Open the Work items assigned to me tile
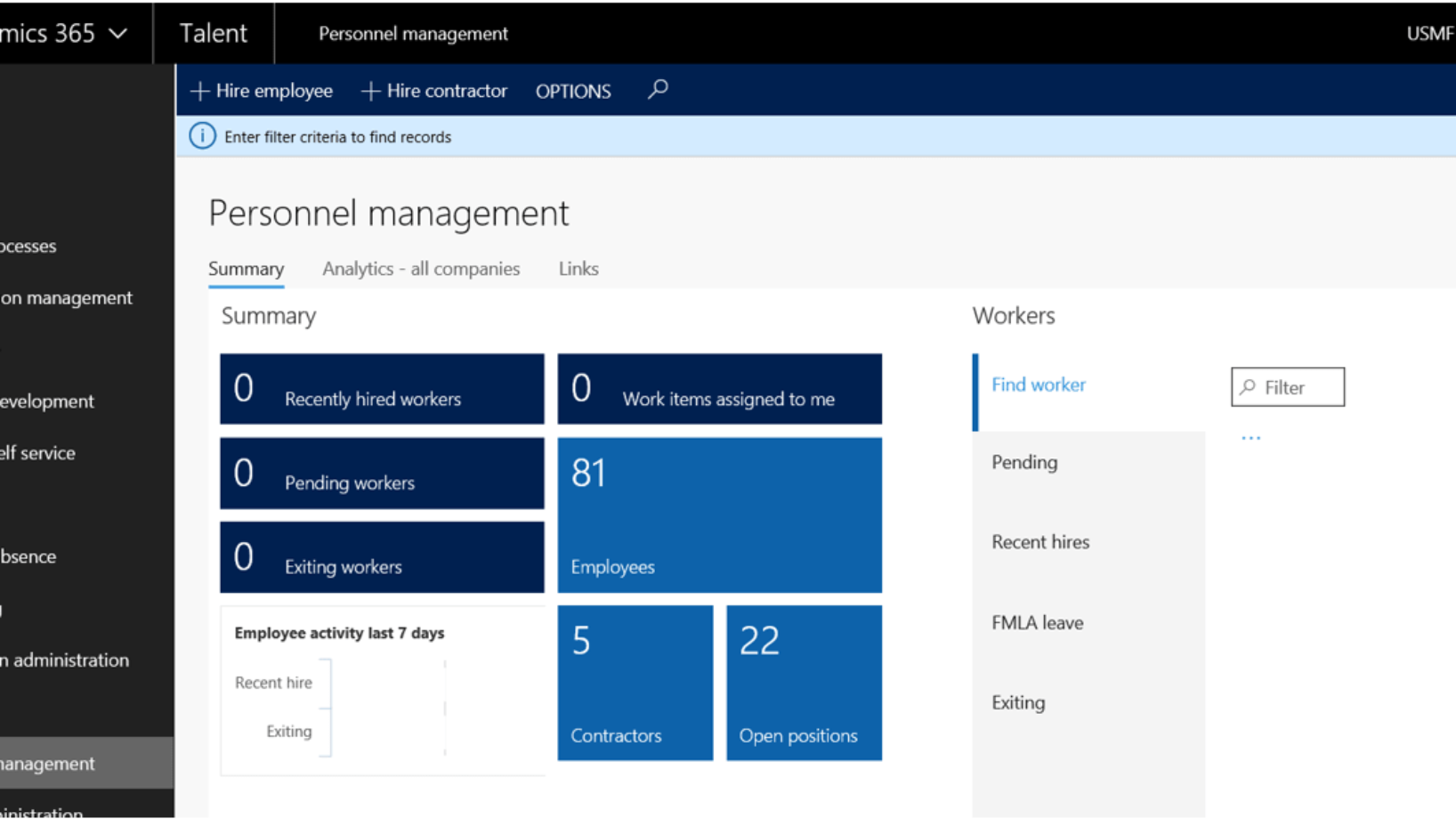The width and height of the screenshot is (1456, 819). 719,389
